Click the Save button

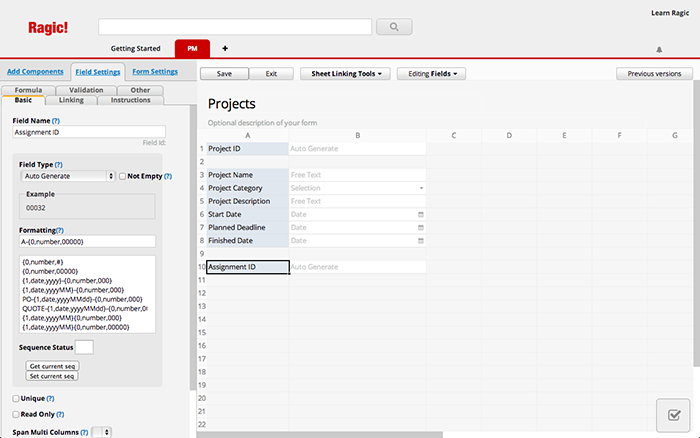[224, 74]
